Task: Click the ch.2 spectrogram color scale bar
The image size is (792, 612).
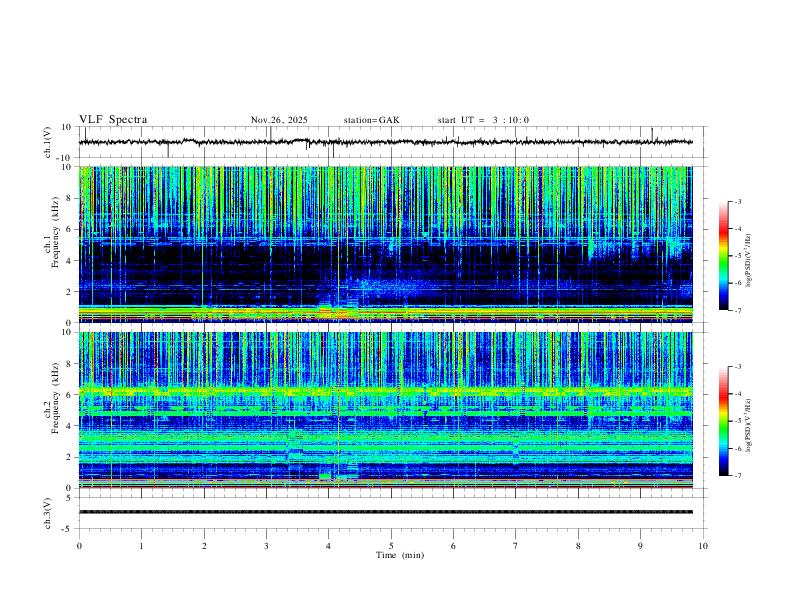Action: [723, 421]
